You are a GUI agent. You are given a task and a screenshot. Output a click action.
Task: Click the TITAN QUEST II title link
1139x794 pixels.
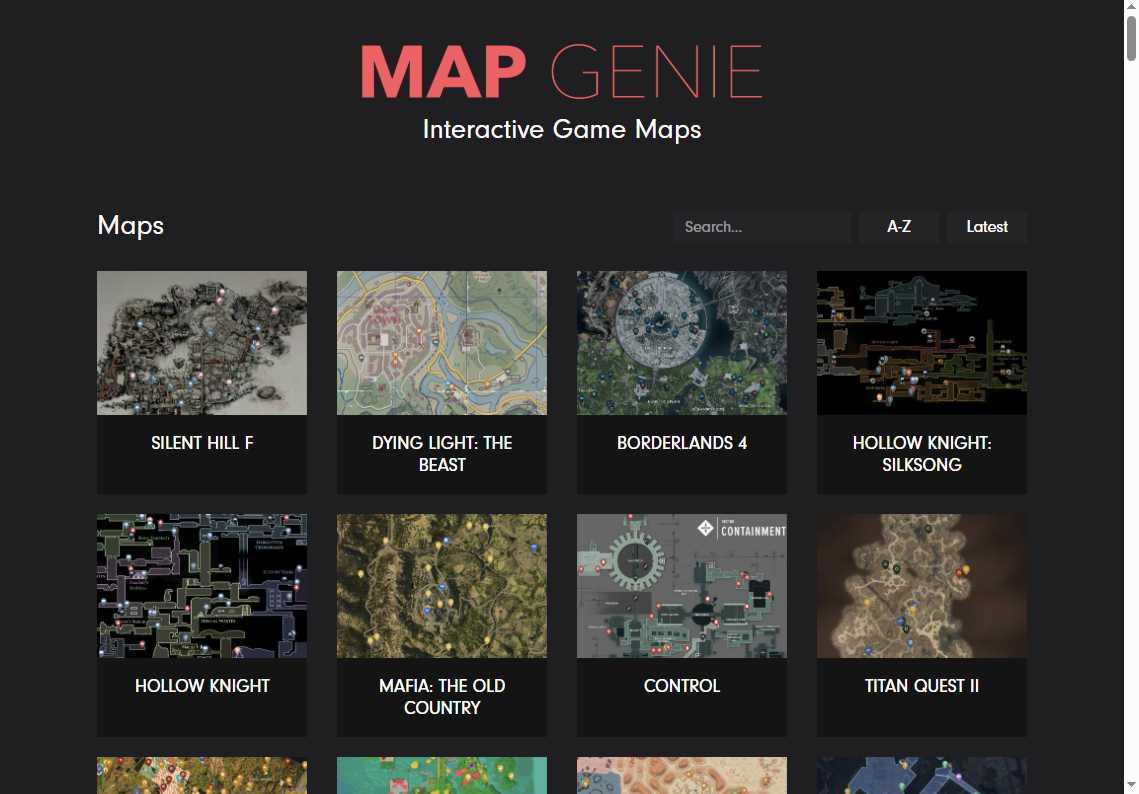[x=921, y=686]
